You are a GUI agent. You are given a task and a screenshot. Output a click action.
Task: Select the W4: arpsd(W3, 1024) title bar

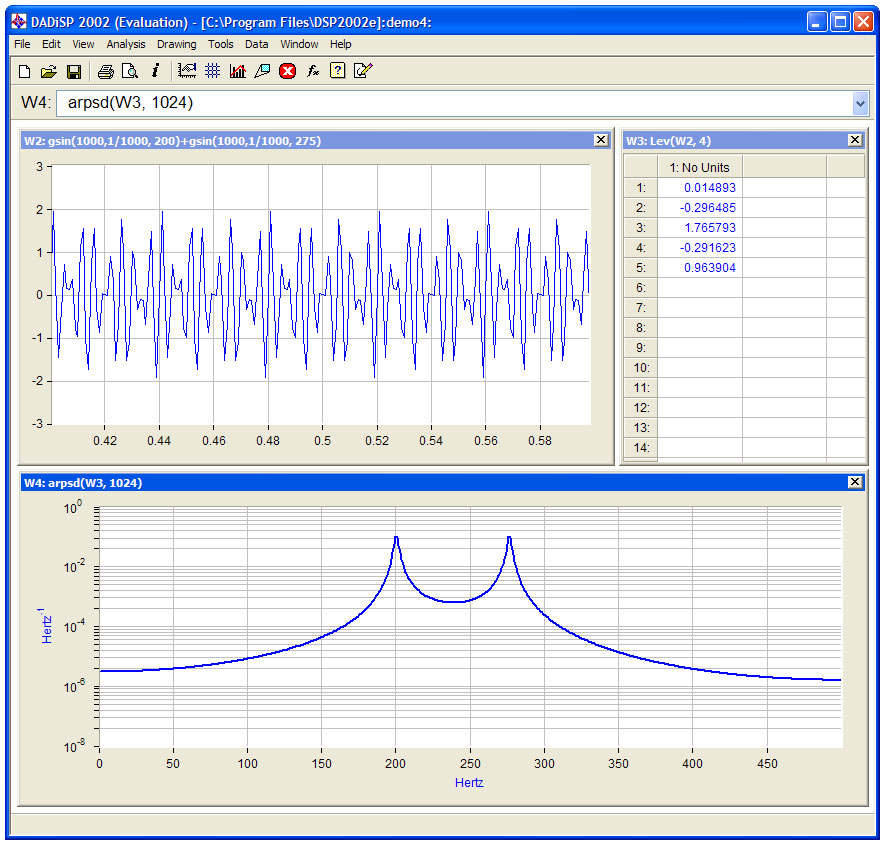point(442,483)
